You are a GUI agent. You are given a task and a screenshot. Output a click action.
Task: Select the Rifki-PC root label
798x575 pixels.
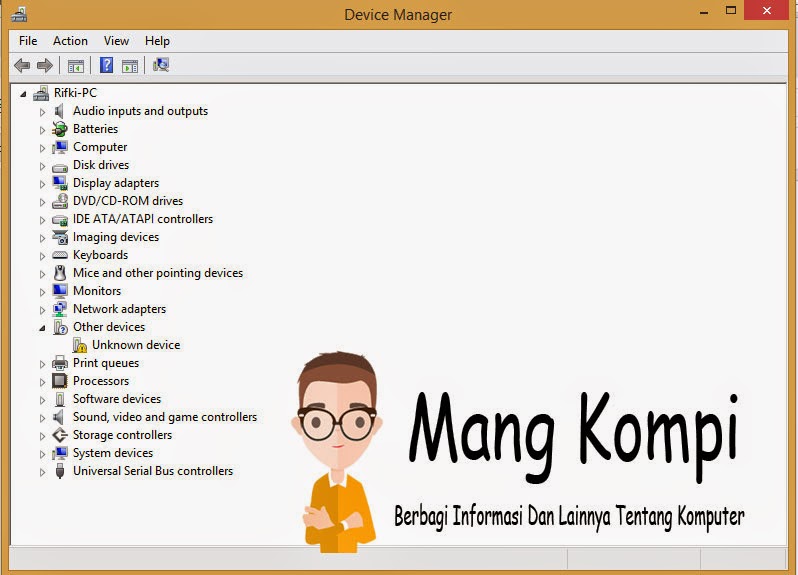click(75, 93)
